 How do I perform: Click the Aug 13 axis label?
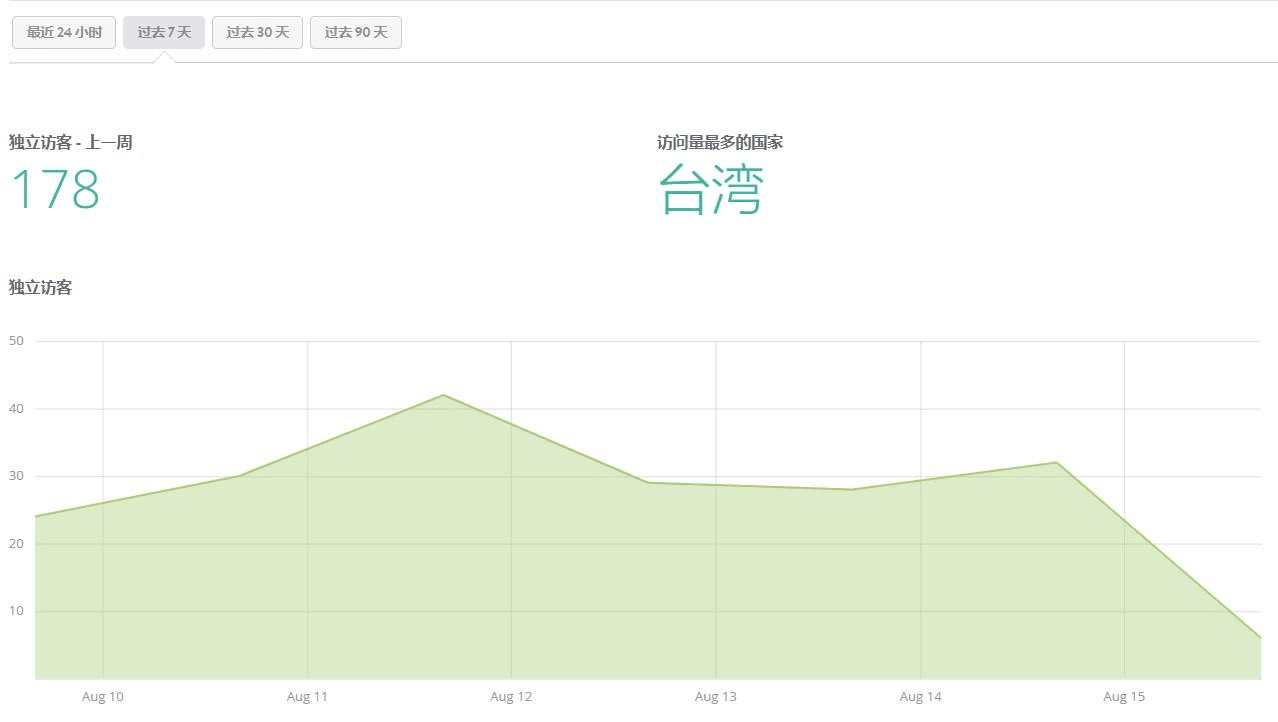click(715, 697)
